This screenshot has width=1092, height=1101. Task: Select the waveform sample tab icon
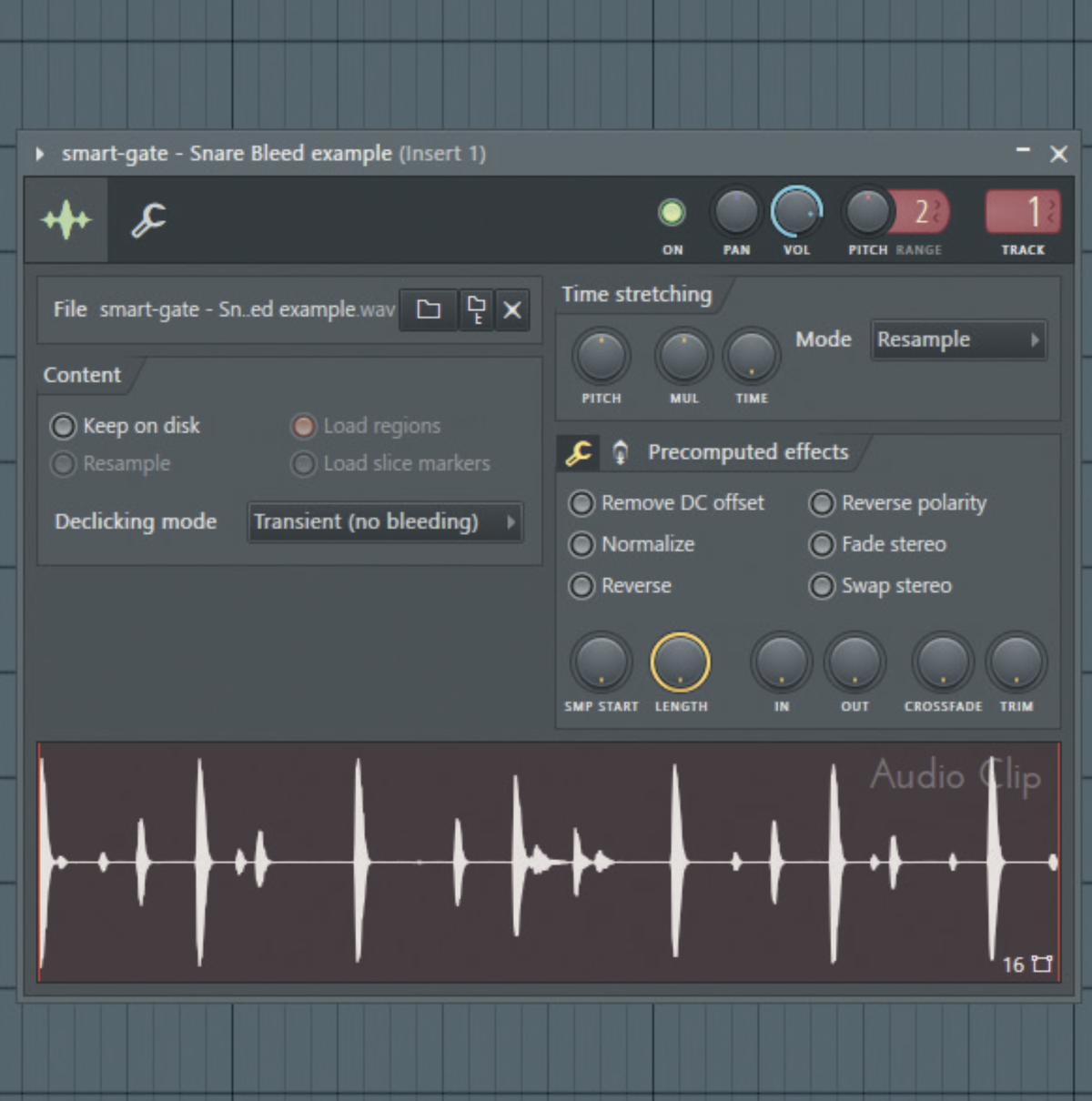click(x=66, y=219)
